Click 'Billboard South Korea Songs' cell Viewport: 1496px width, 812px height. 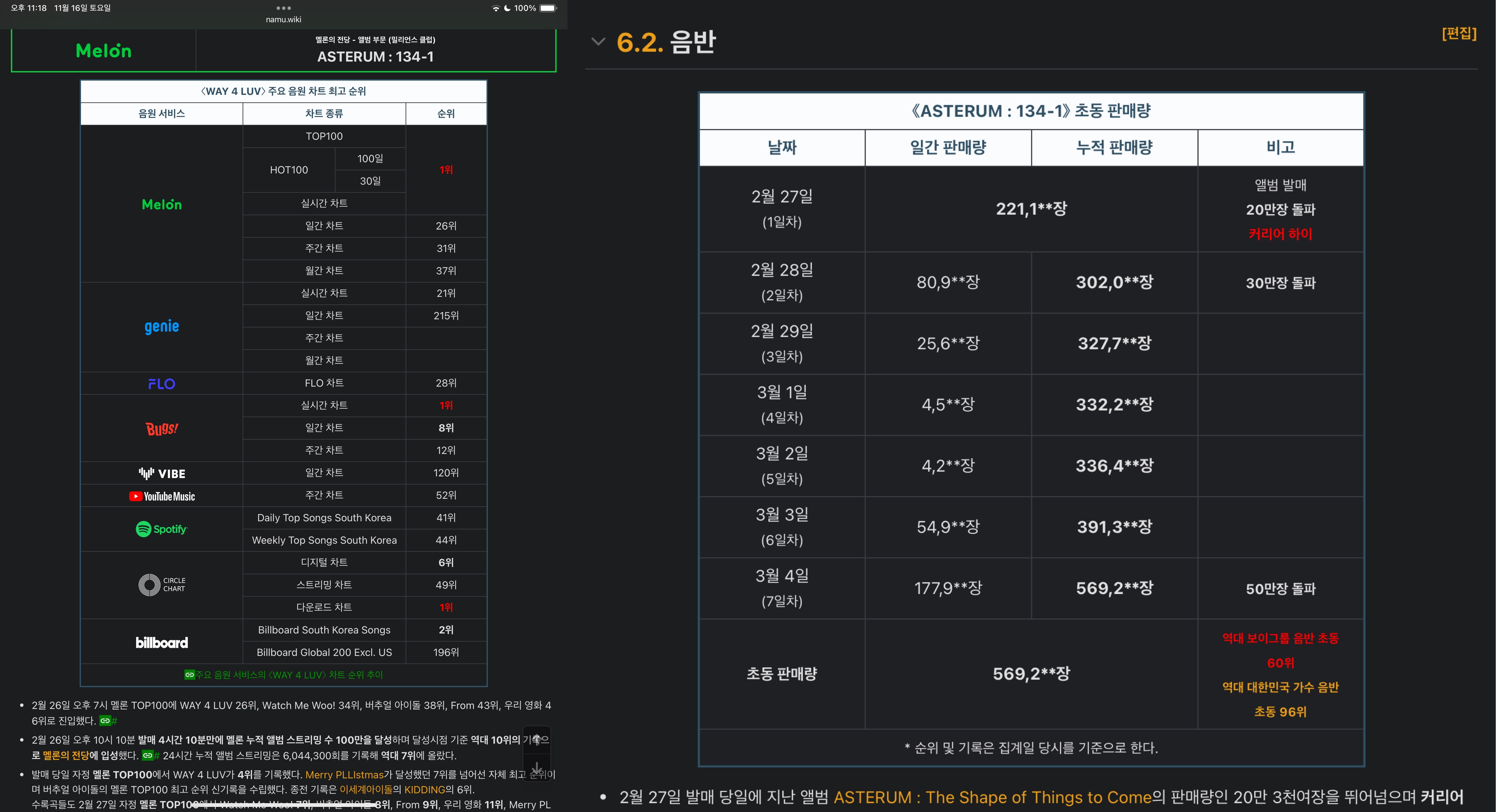tap(324, 630)
